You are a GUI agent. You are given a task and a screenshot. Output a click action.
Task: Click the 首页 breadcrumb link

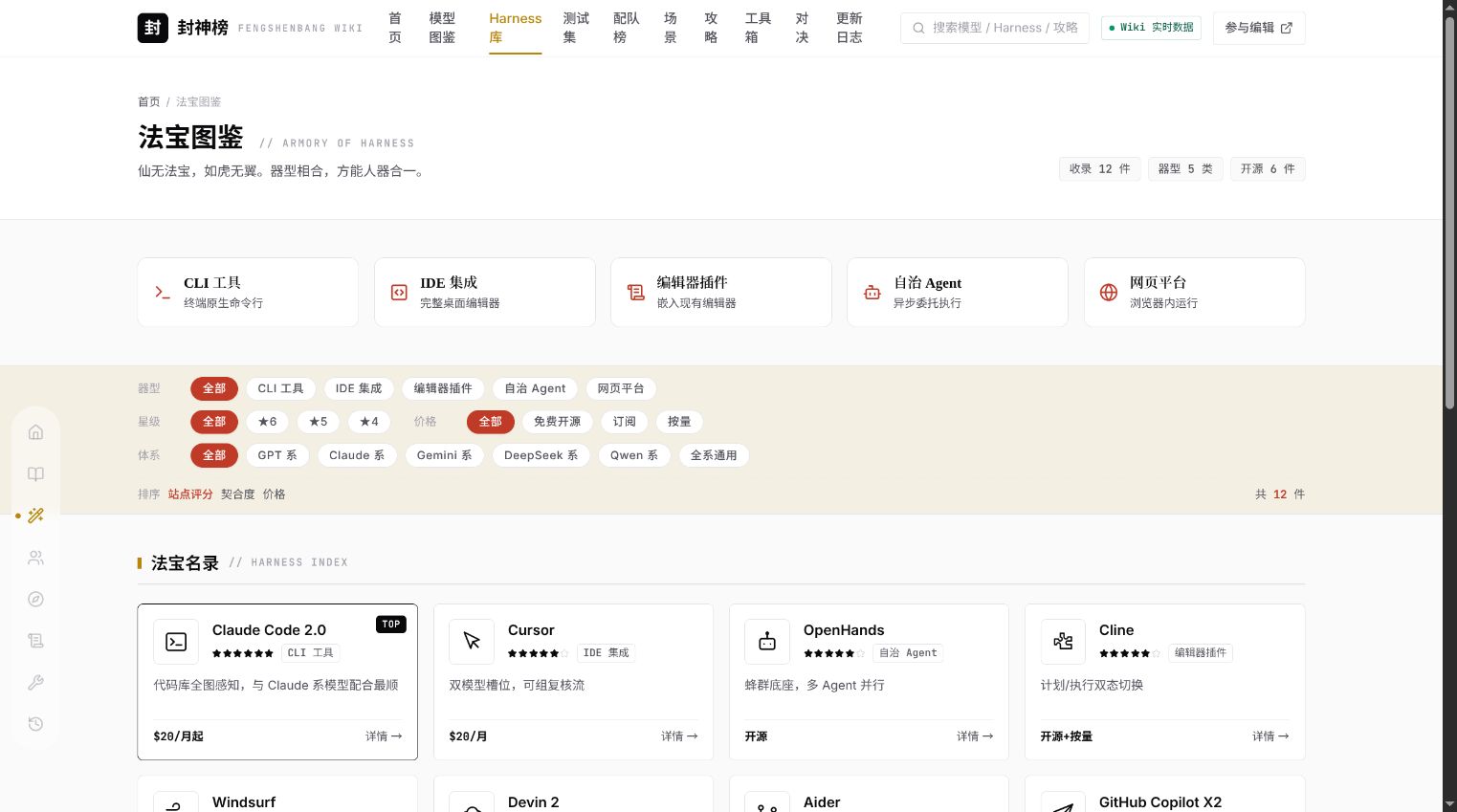149,101
